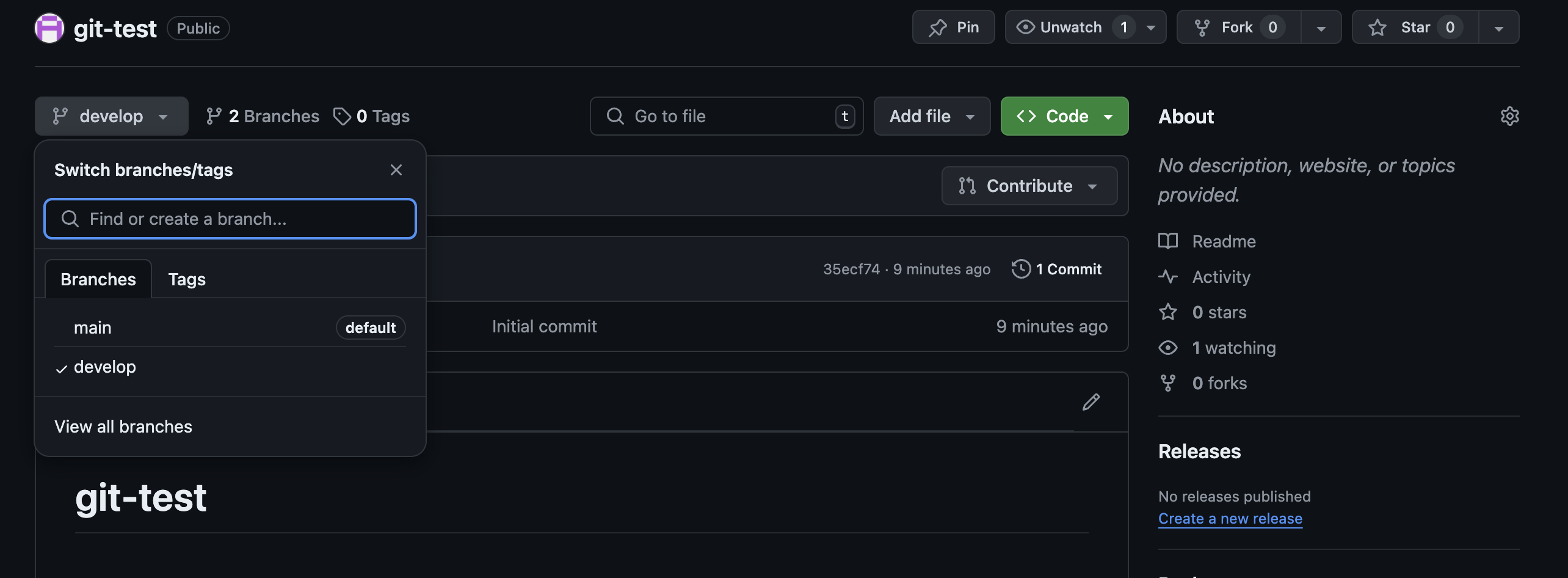The height and width of the screenshot is (578, 1568).
Task: Click the branch icon beside develop
Action: coord(60,116)
